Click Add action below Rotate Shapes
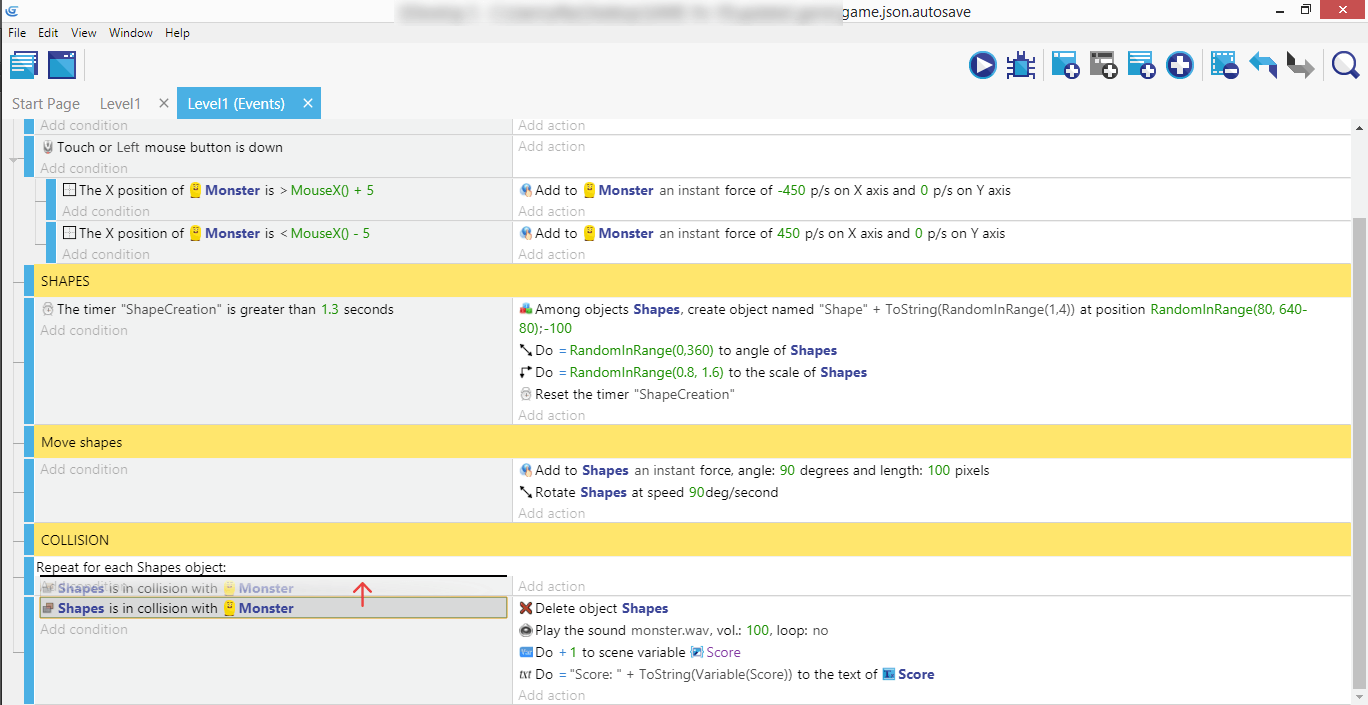 click(552, 514)
